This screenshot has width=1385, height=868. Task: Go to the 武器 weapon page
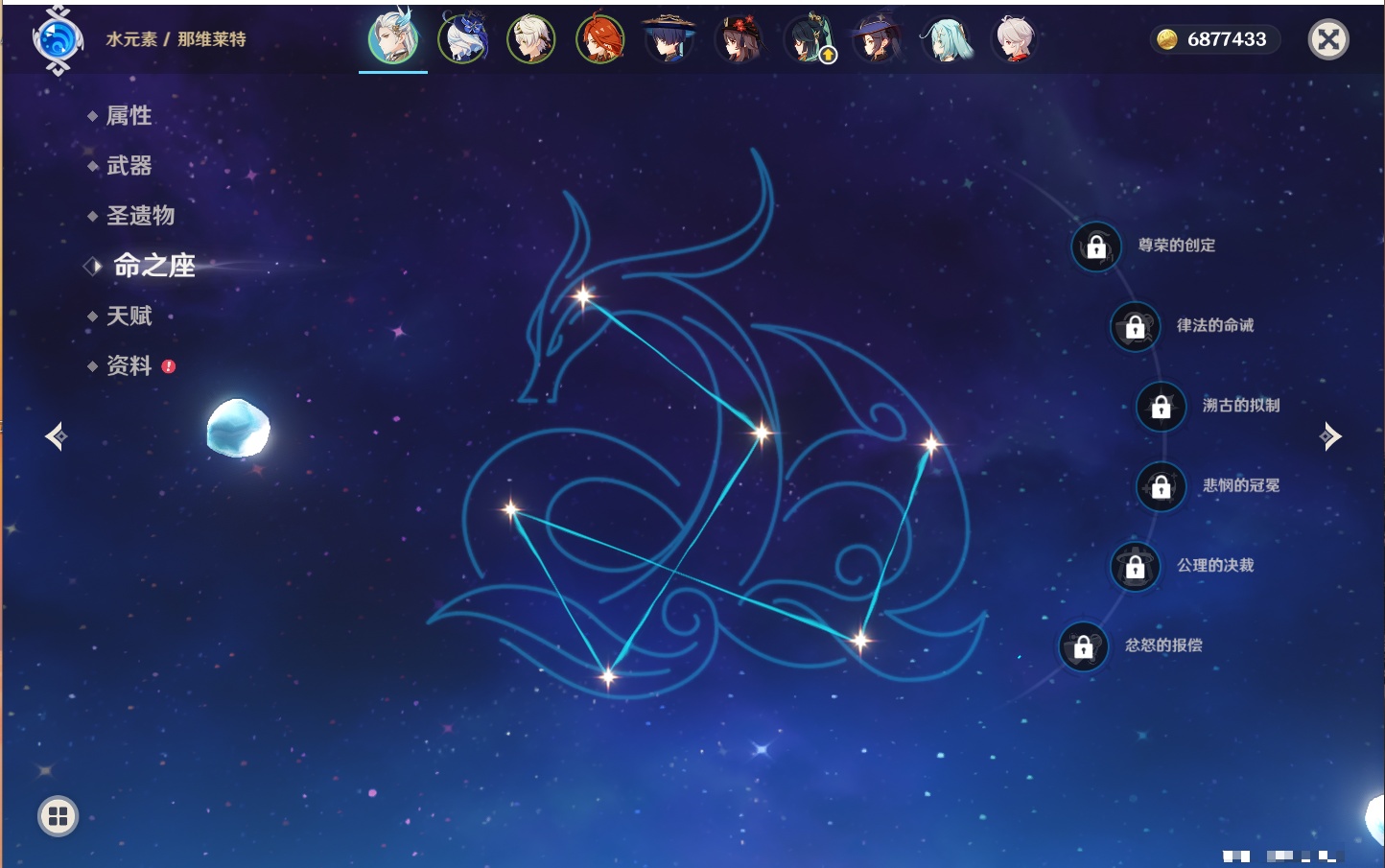tap(129, 166)
